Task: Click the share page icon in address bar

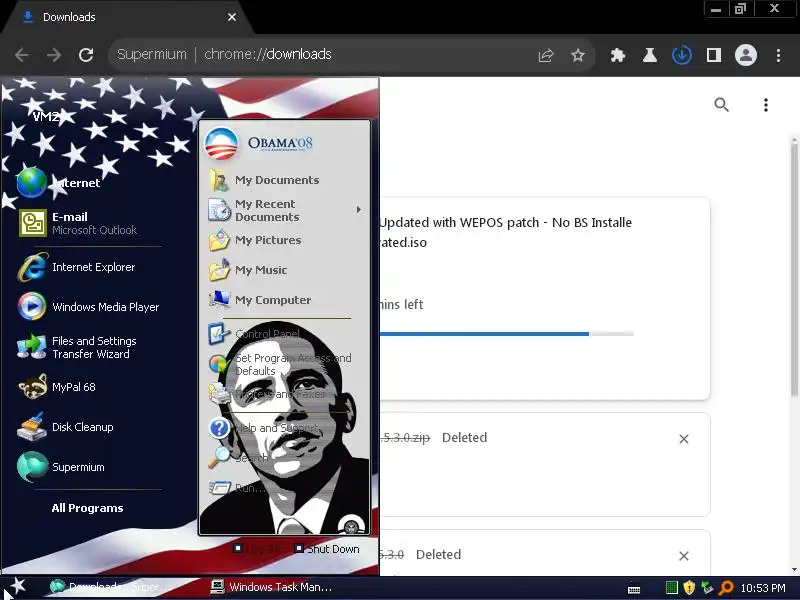Action: point(545,55)
